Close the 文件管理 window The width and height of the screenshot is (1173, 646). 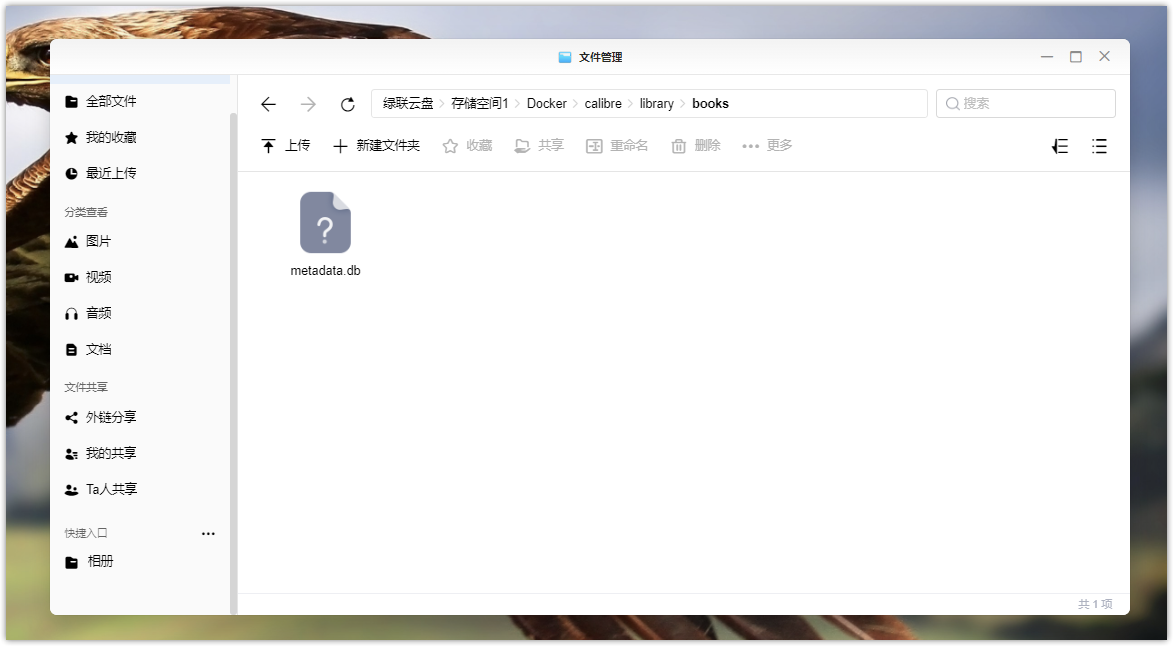pyautogui.click(x=1104, y=57)
